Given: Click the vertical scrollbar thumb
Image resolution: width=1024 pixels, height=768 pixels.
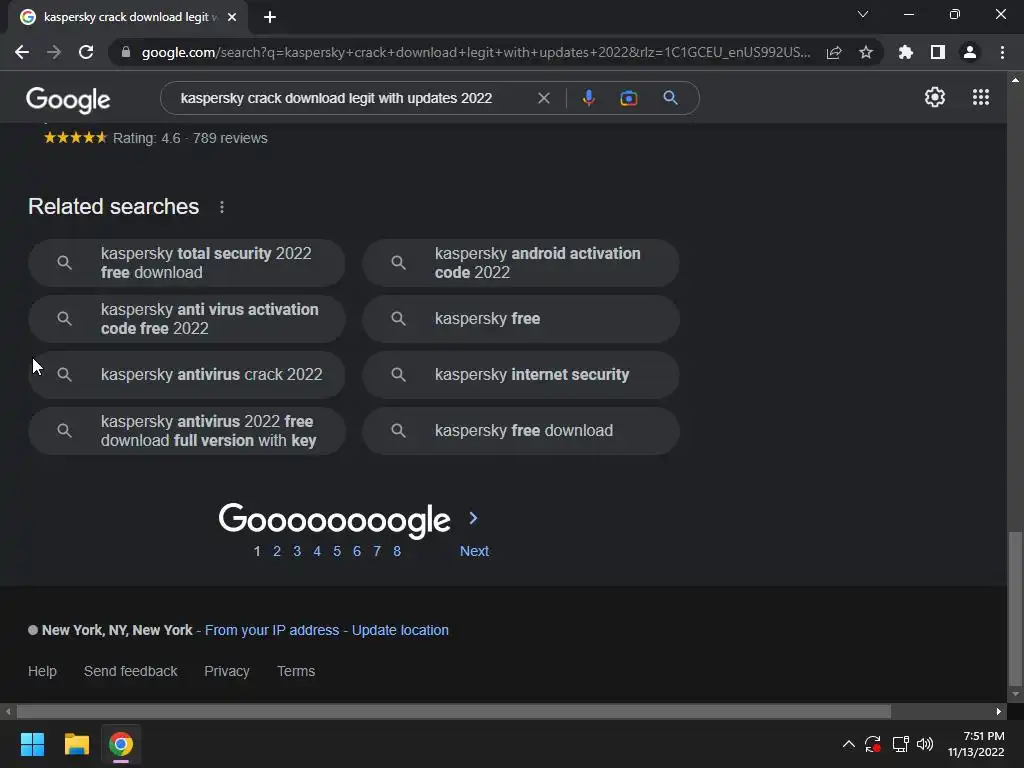Looking at the screenshot, I should [1015, 609].
